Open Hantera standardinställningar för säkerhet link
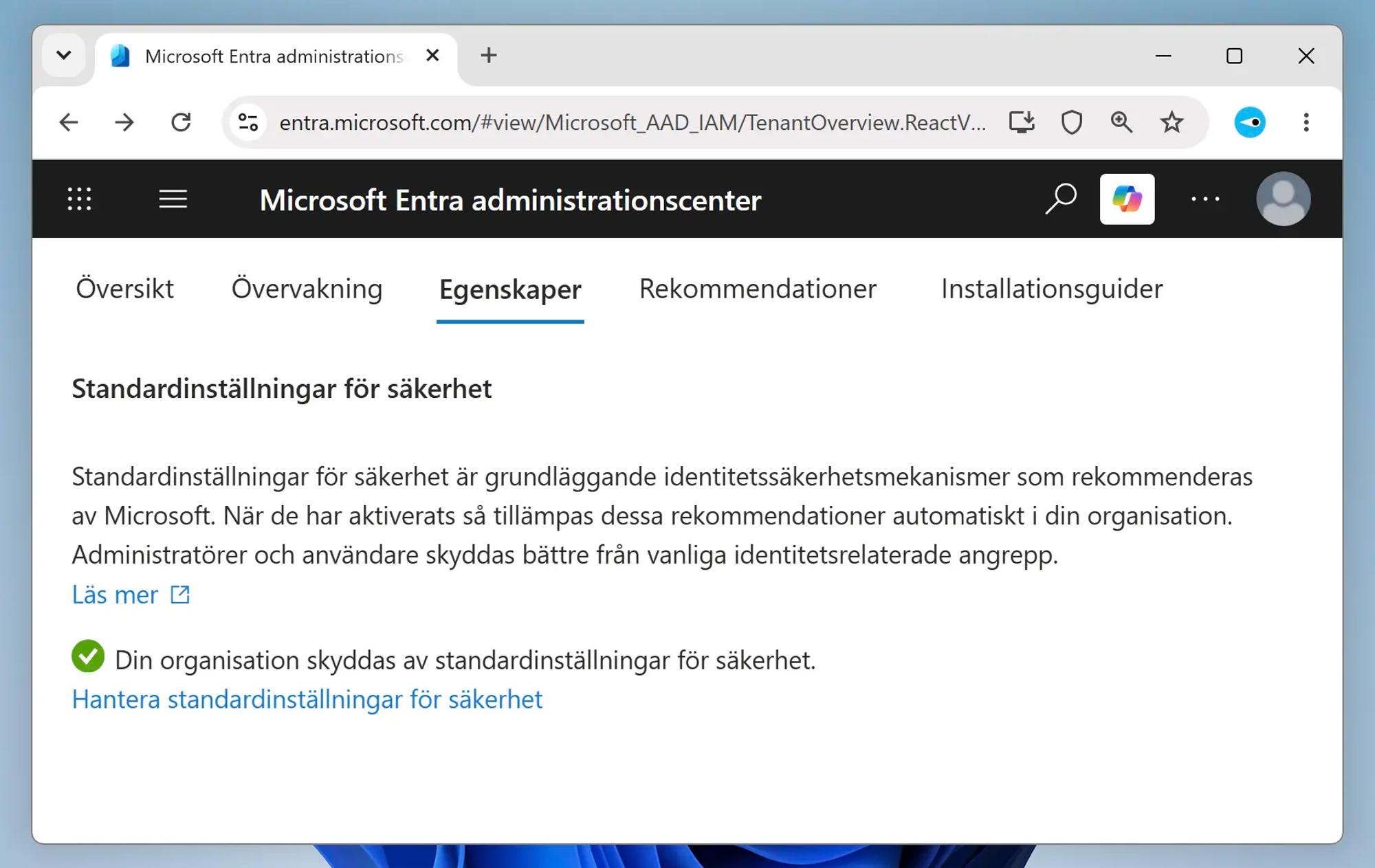Screen dimensions: 1375x868 click(307, 700)
